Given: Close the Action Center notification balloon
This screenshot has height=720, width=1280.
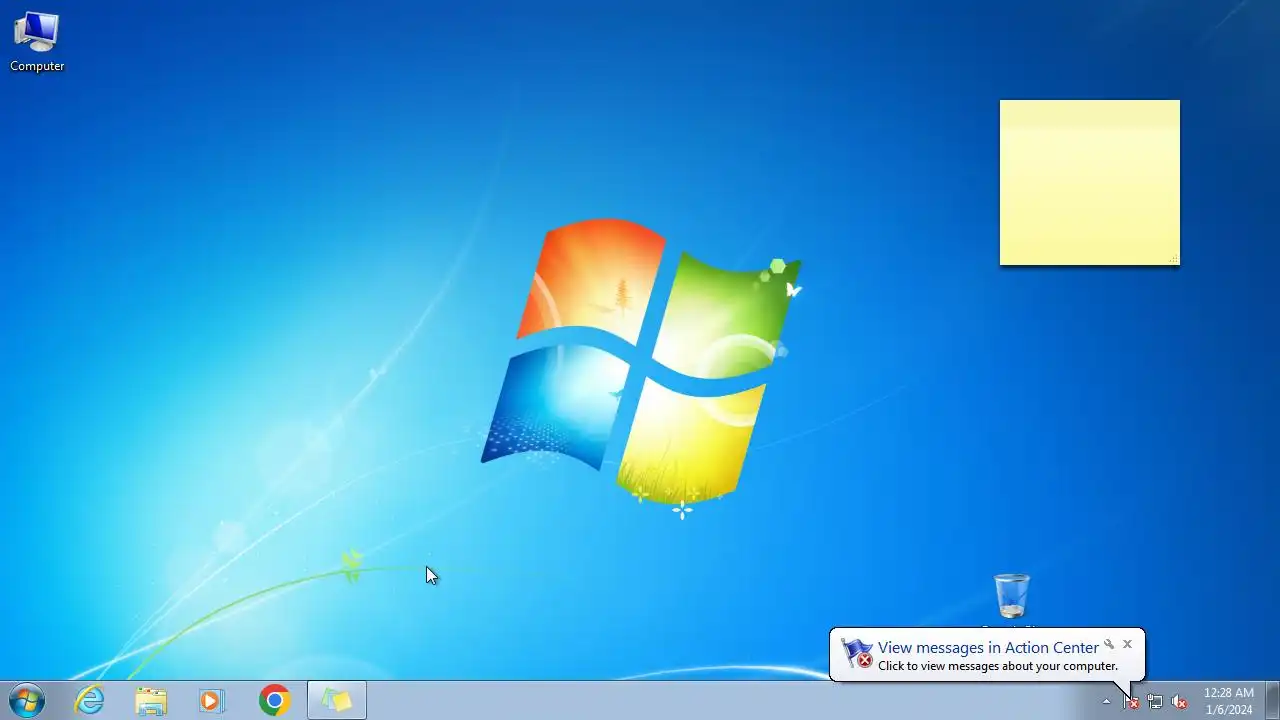Looking at the screenshot, I should coord(1127,644).
